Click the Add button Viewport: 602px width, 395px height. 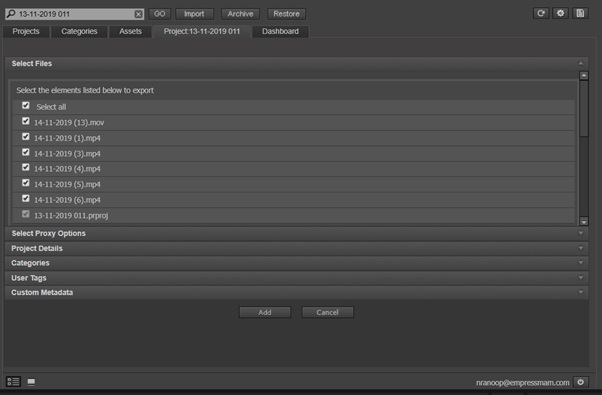tap(265, 312)
